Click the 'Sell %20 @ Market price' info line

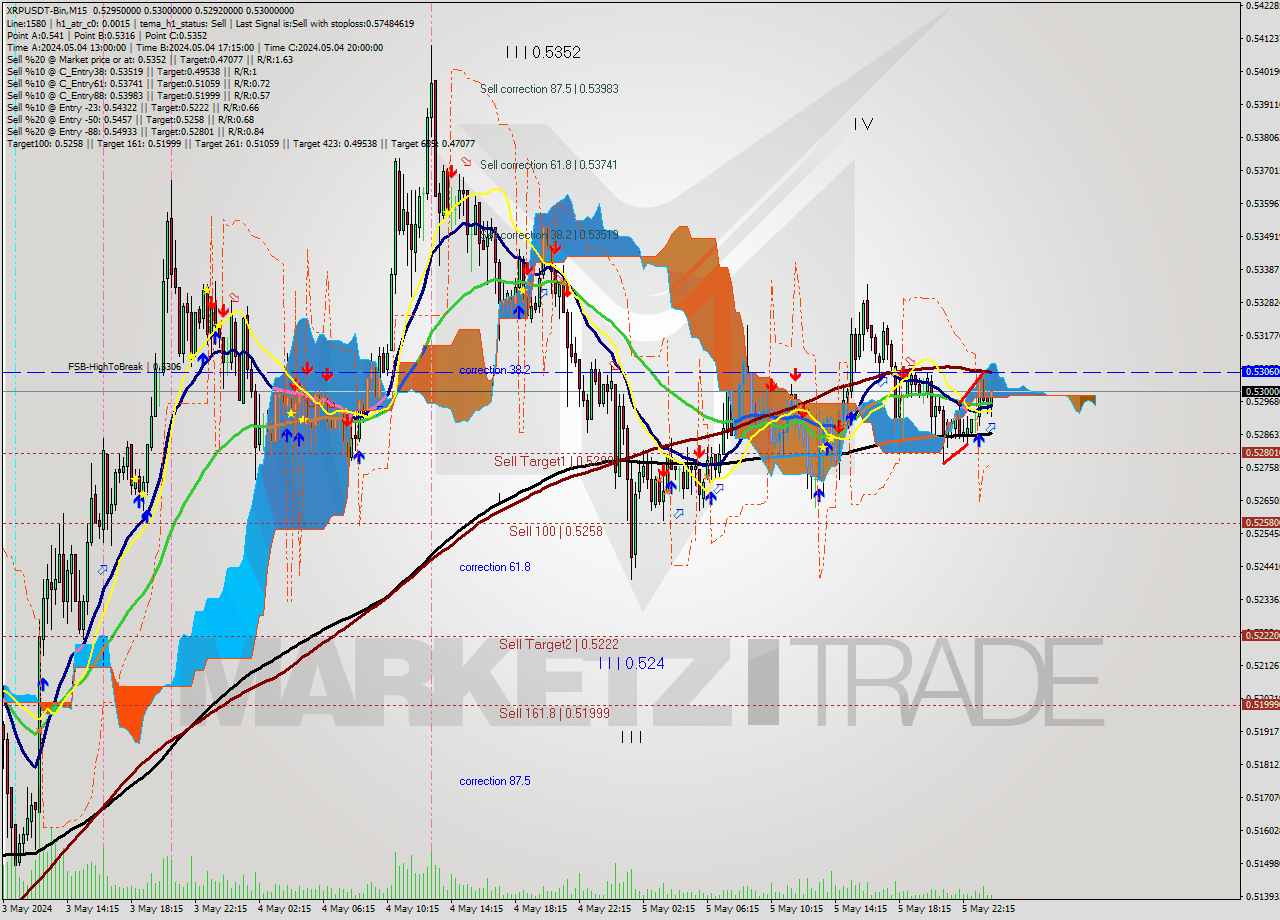pos(149,59)
